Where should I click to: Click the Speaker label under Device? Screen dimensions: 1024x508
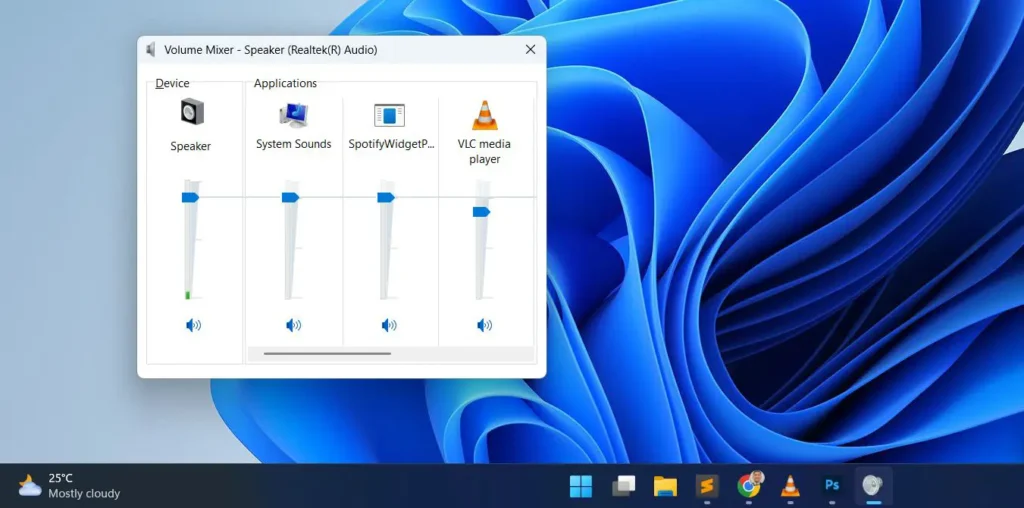coord(191,146)
